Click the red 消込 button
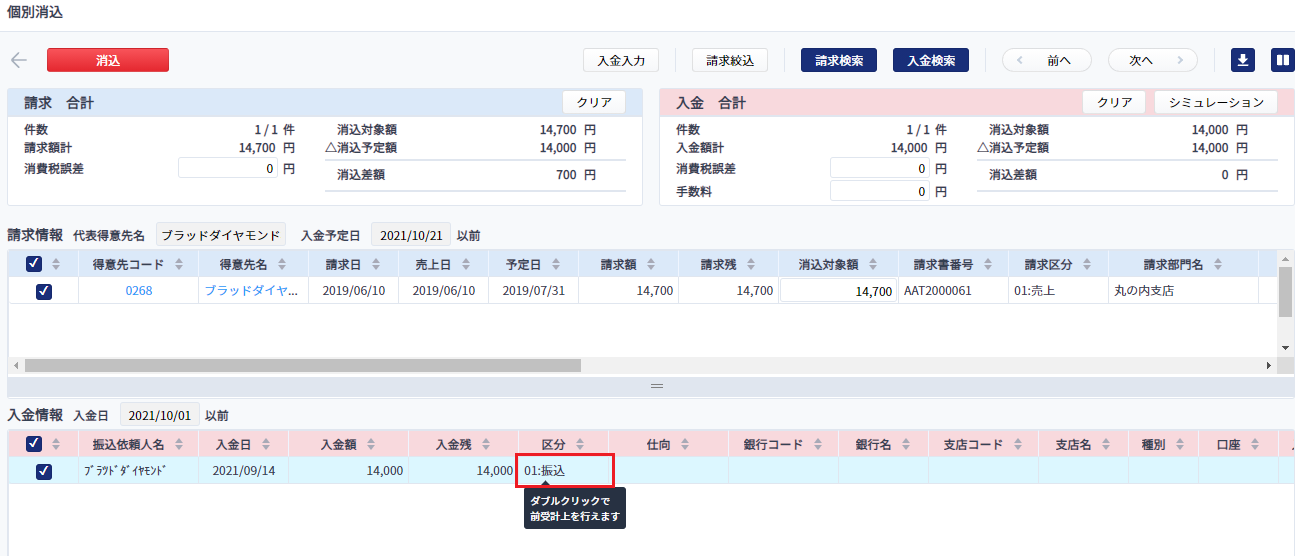Screen dimensions: 1295x556 (108, 60)
